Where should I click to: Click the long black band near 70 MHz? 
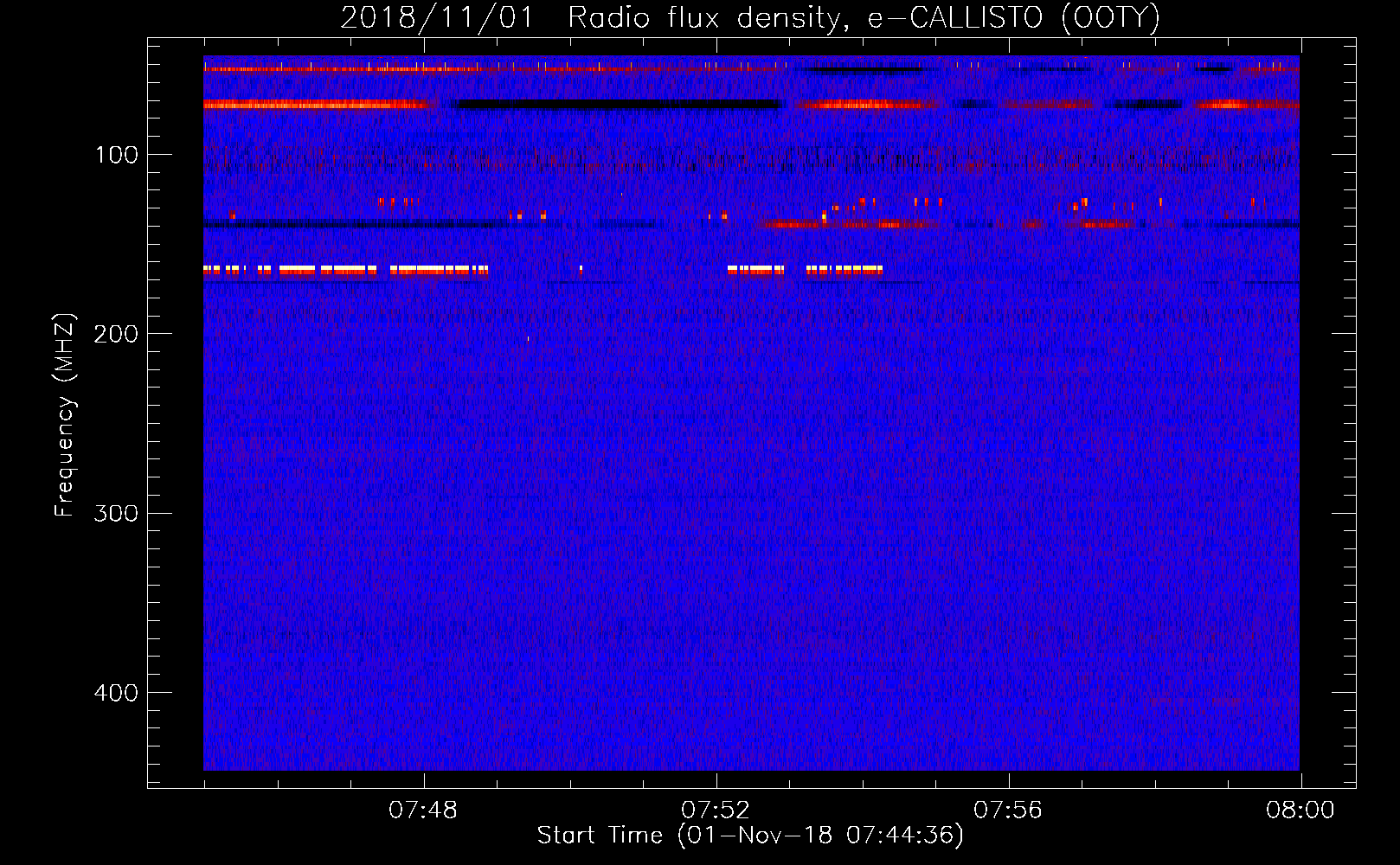[617, 105]
